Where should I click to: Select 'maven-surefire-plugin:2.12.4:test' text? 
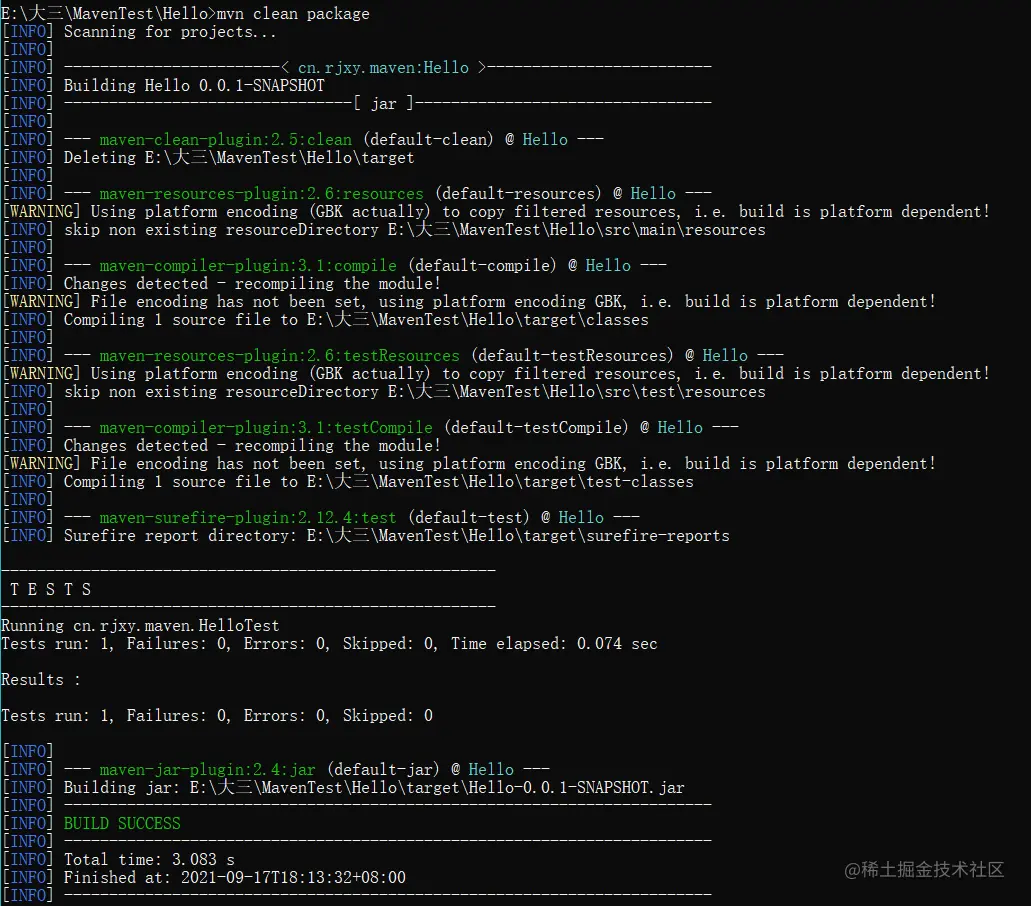pyautogui.click(x=248, y=518)
